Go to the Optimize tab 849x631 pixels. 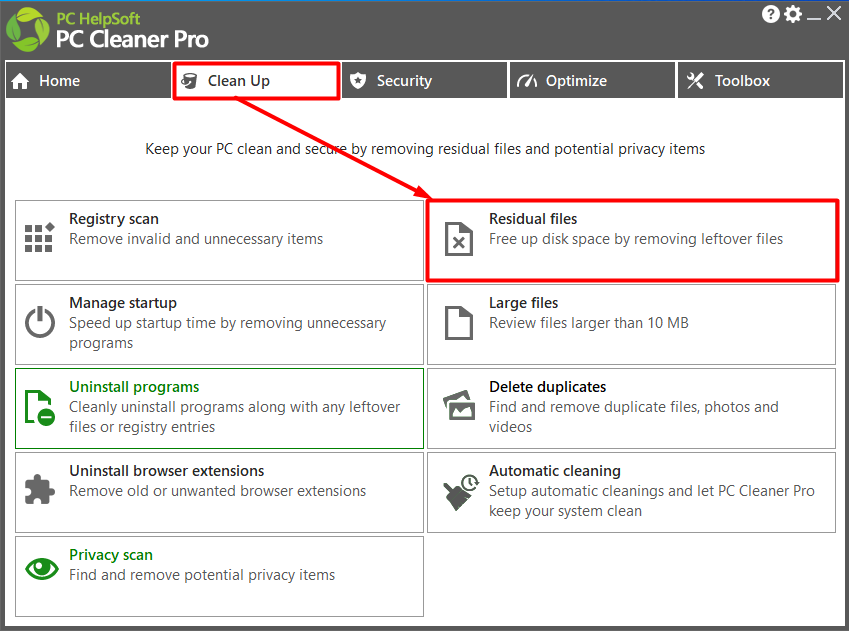(x=592, y=81)
